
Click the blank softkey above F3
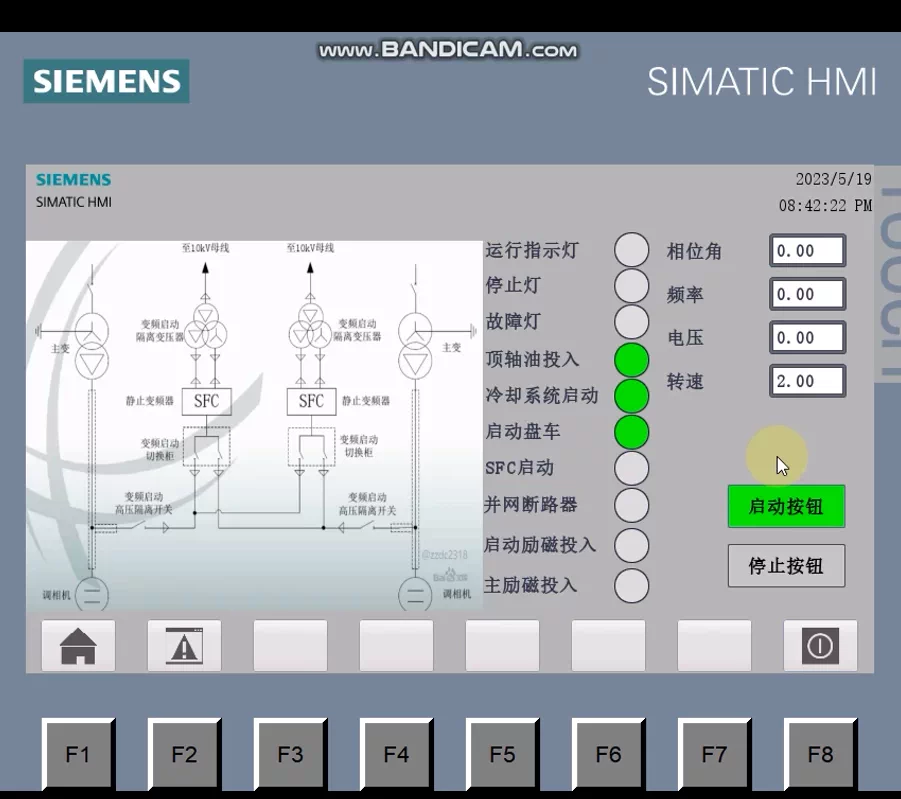290,646
